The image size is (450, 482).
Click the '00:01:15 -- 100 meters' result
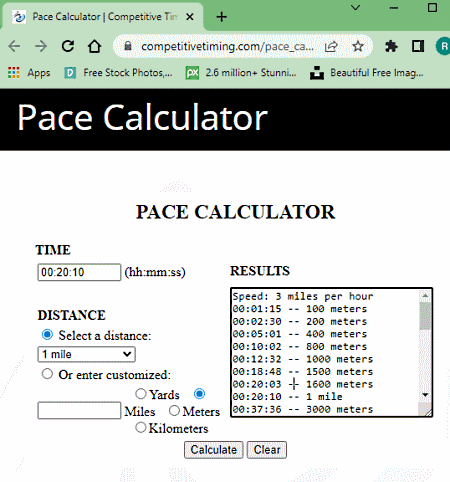(x=300, y=309)
